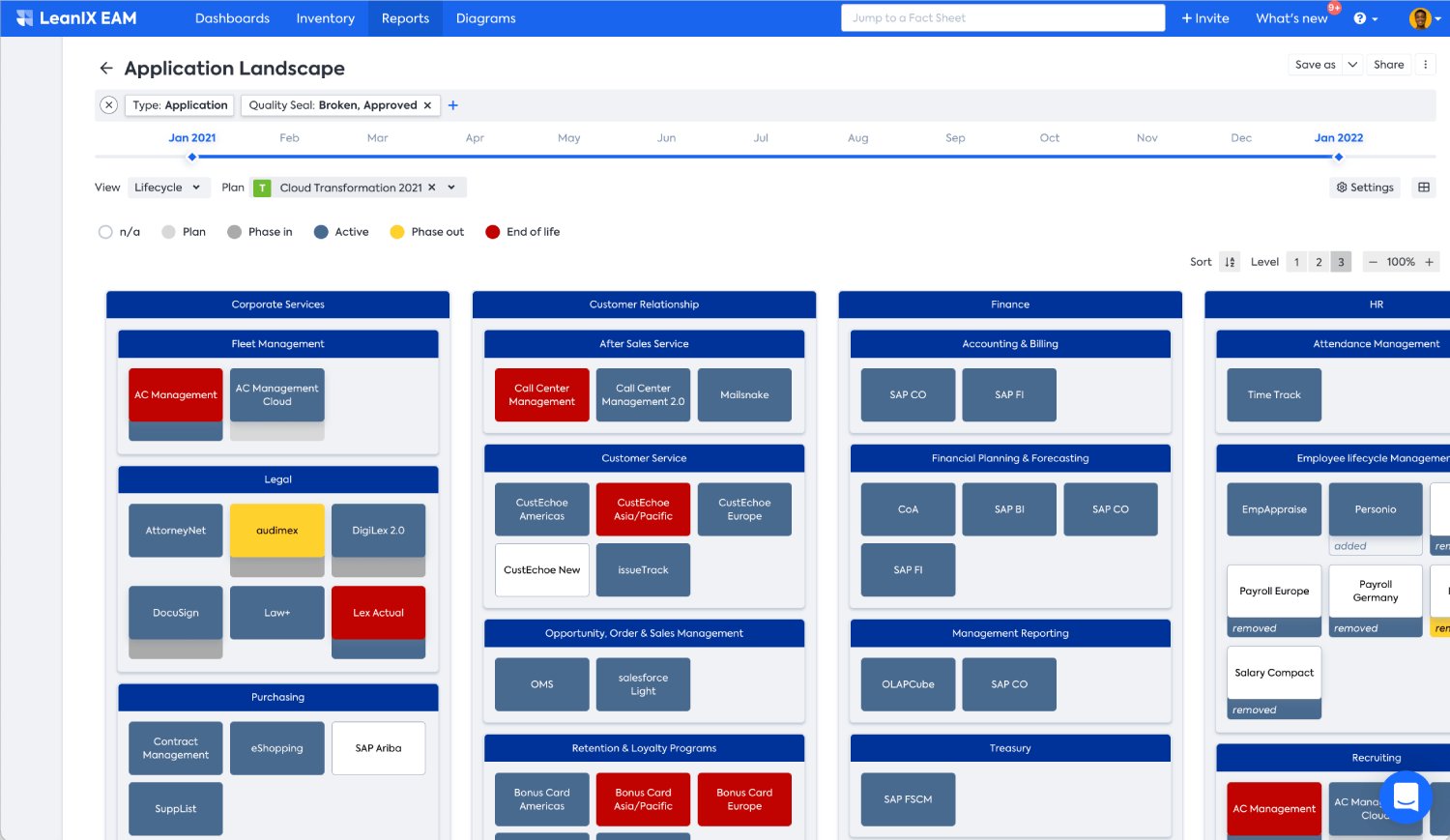Go back using the left arrow
1450x840 pixels.
[106, 68]
